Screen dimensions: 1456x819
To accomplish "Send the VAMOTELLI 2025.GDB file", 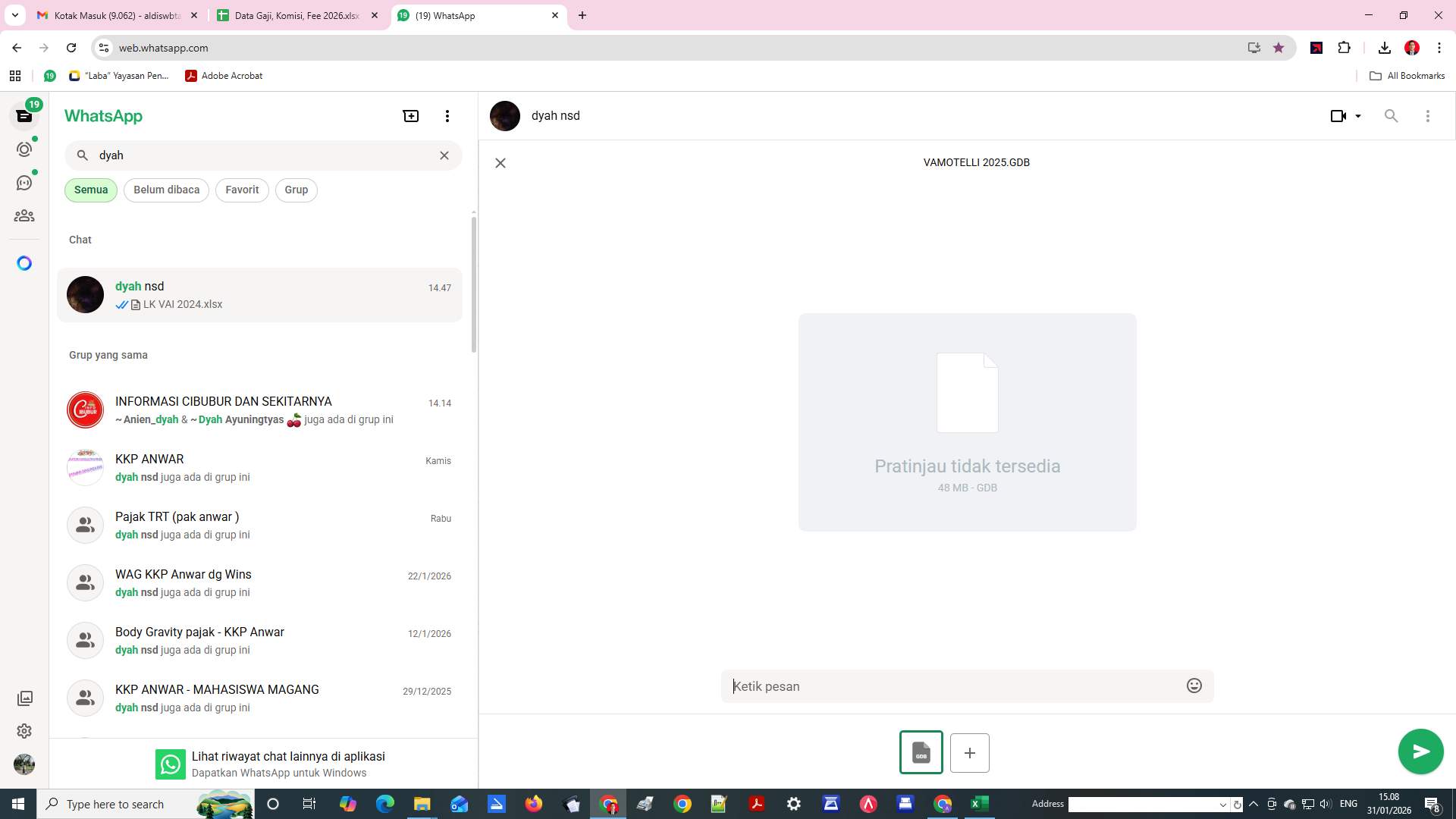I will (x=1420, y=752).
